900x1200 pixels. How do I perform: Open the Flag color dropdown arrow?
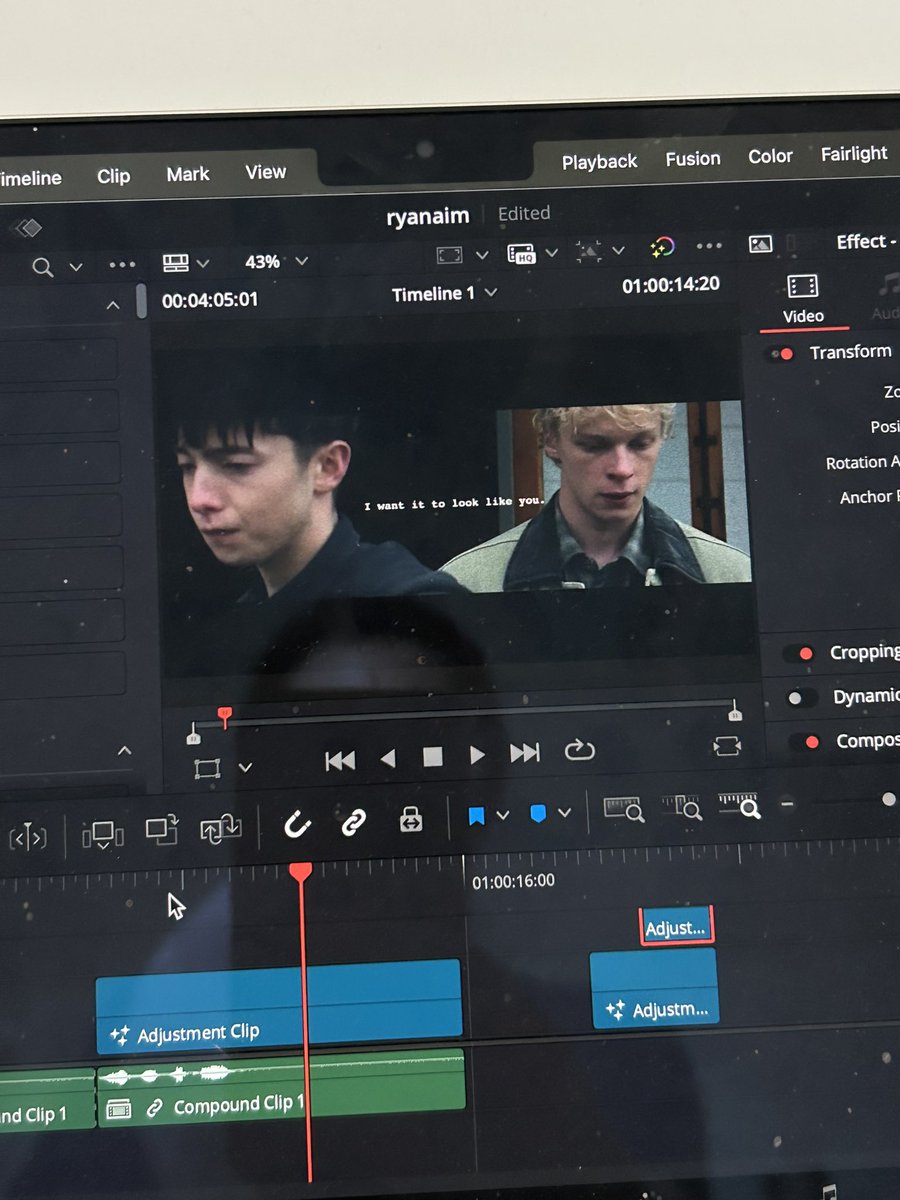coord(503,815)
